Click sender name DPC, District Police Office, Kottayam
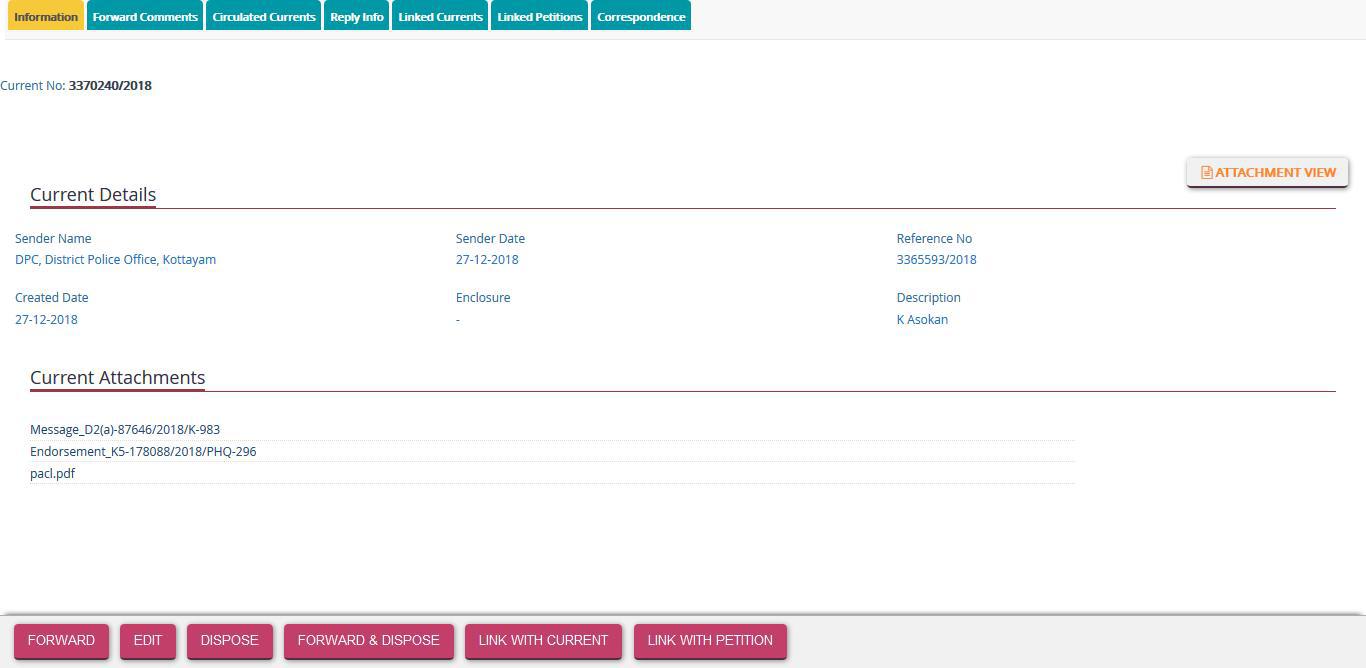Image resolution: width=1366 pixels, height=668 pixels. pyautogui.click(x=115, y=259)
